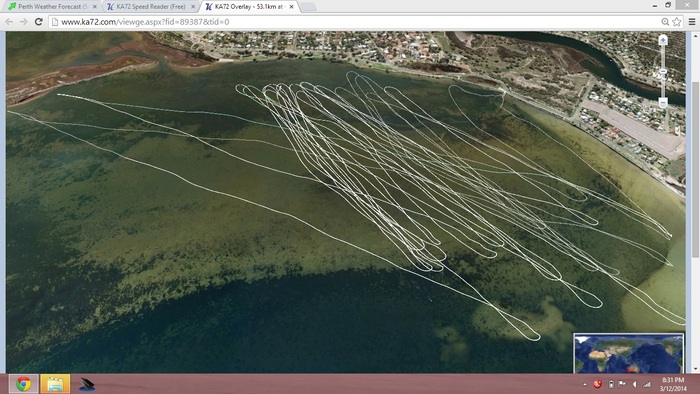The height and width of the screenshot is (394, 700).
Task: Close the KA72 Overlay tab
Action: coord(291,7)
